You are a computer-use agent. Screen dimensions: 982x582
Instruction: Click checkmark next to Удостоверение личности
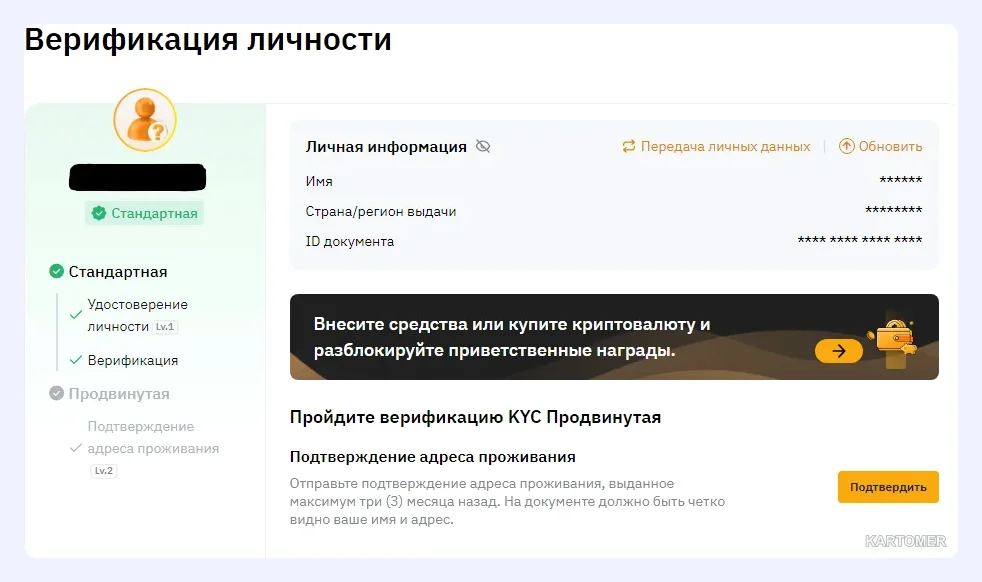click(76, 315)
